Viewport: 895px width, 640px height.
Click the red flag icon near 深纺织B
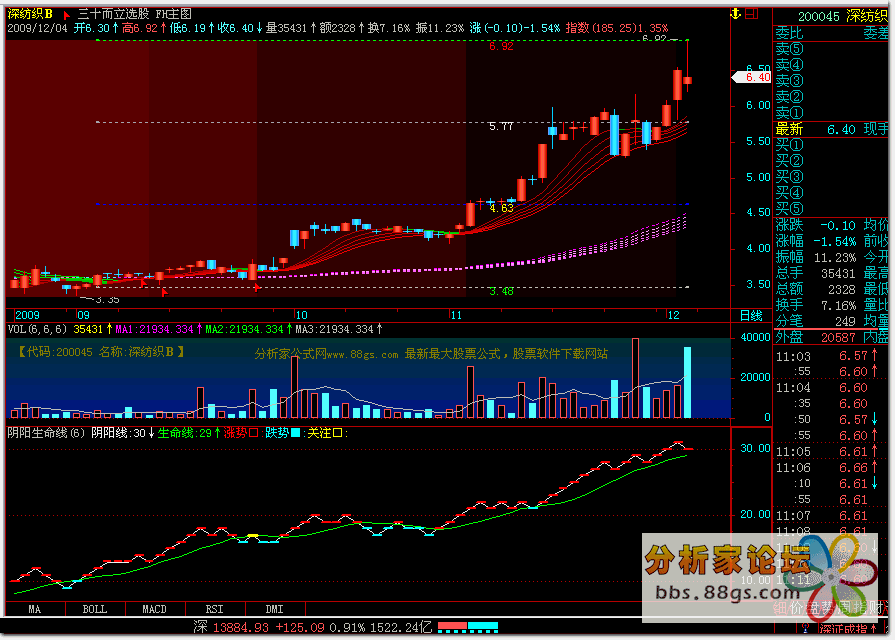[x=66, y=14]
